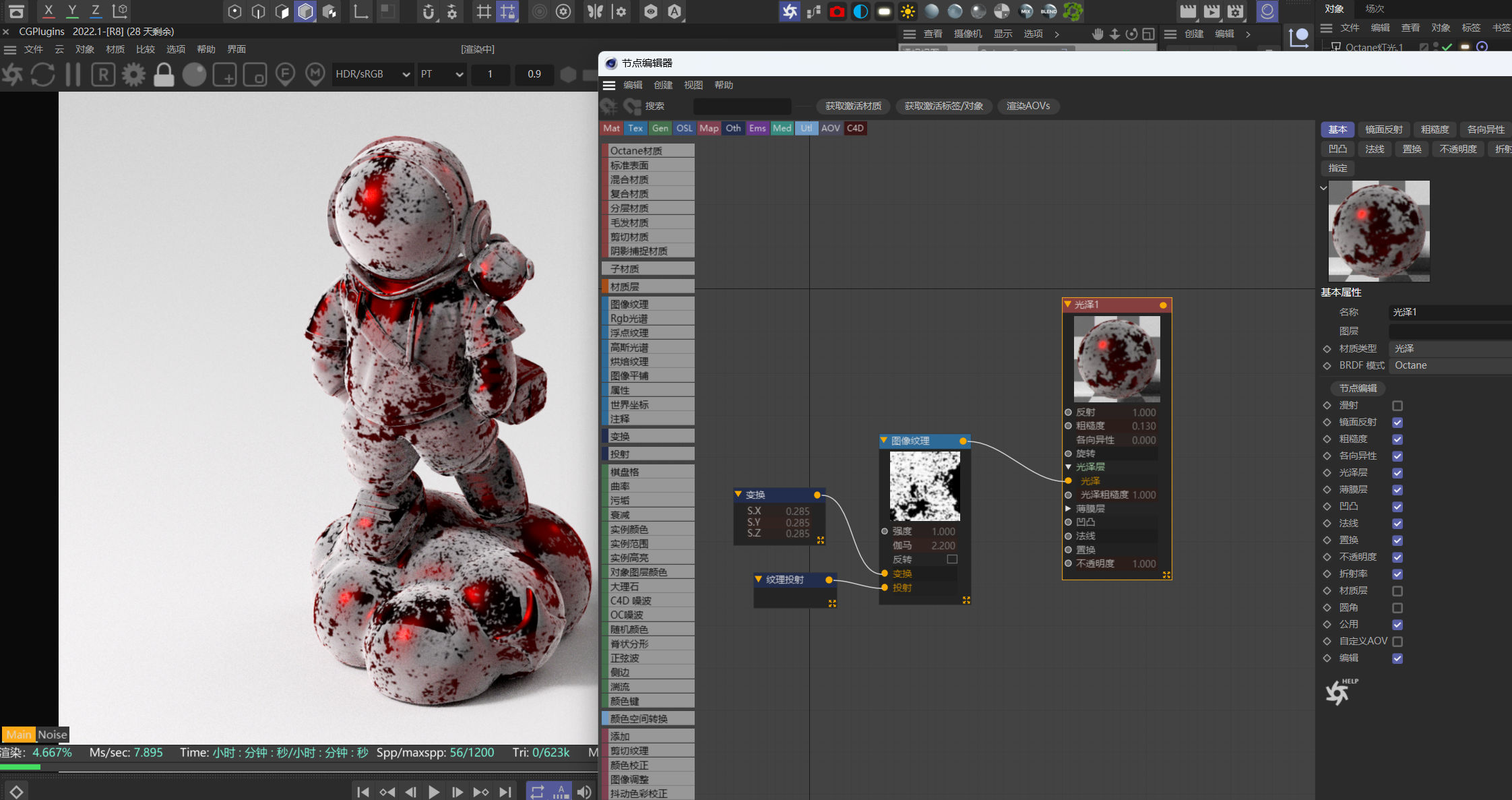
Task: Open the HDR/sRGB color space dropdown
Action: [373, 74]
